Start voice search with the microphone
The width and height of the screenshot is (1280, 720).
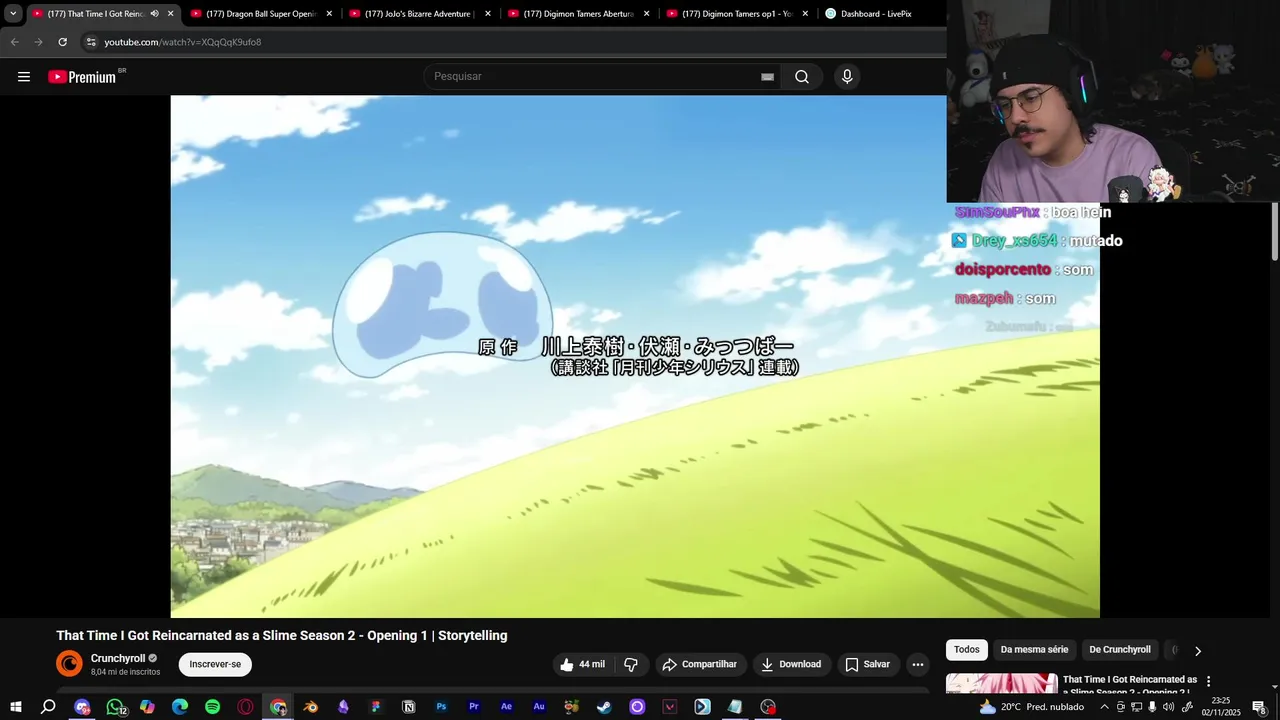coord(847,77)
